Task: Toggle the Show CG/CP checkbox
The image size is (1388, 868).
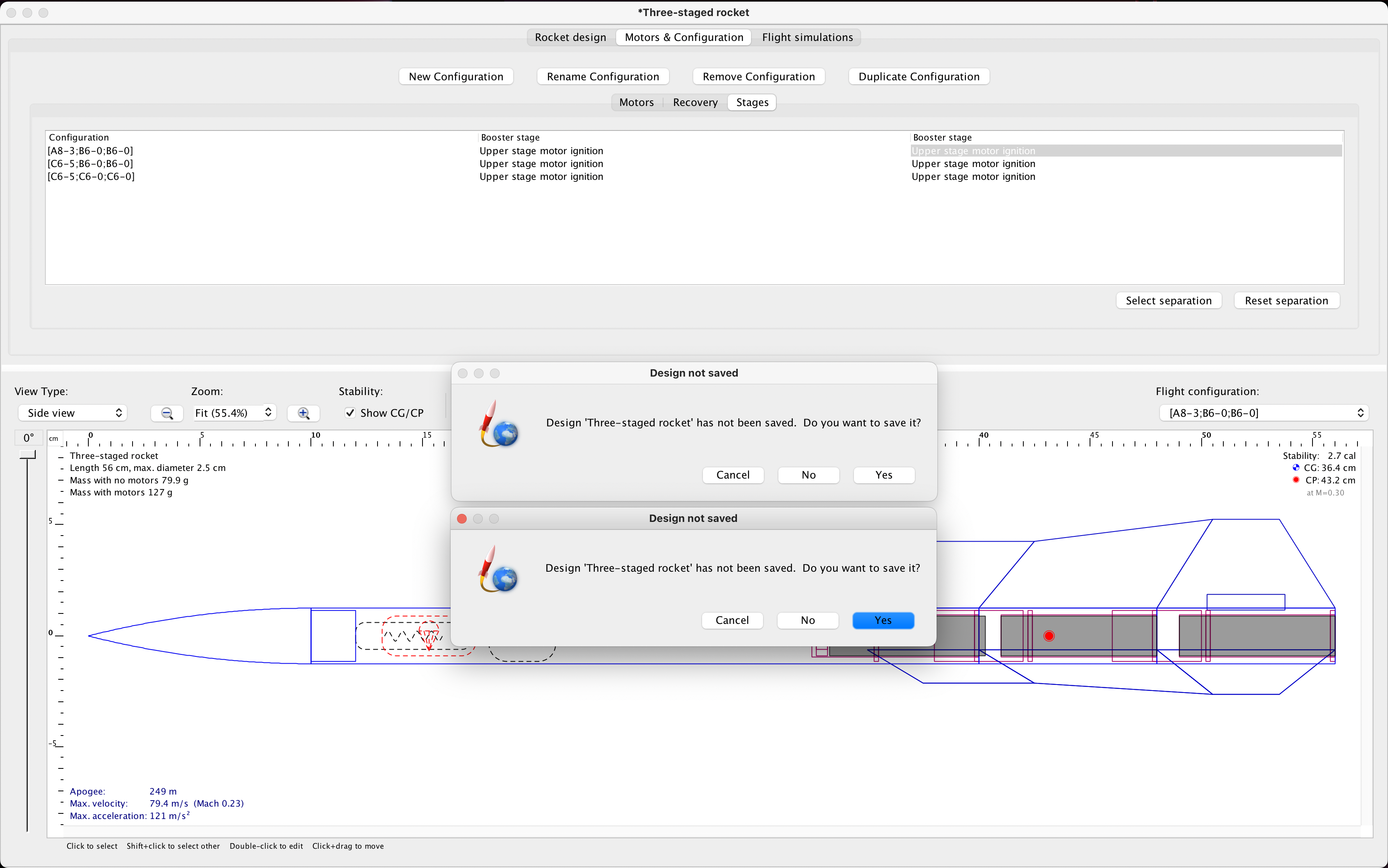Action: (350, 413)
